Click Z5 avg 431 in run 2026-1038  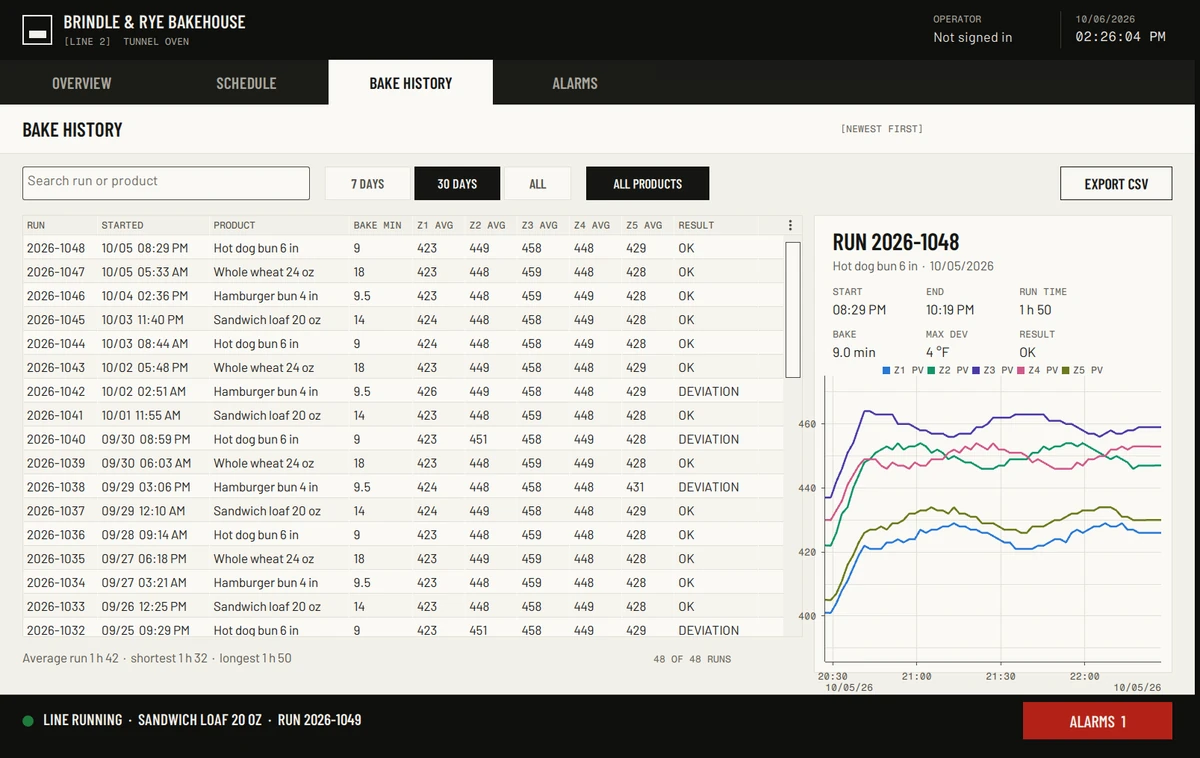636,487
